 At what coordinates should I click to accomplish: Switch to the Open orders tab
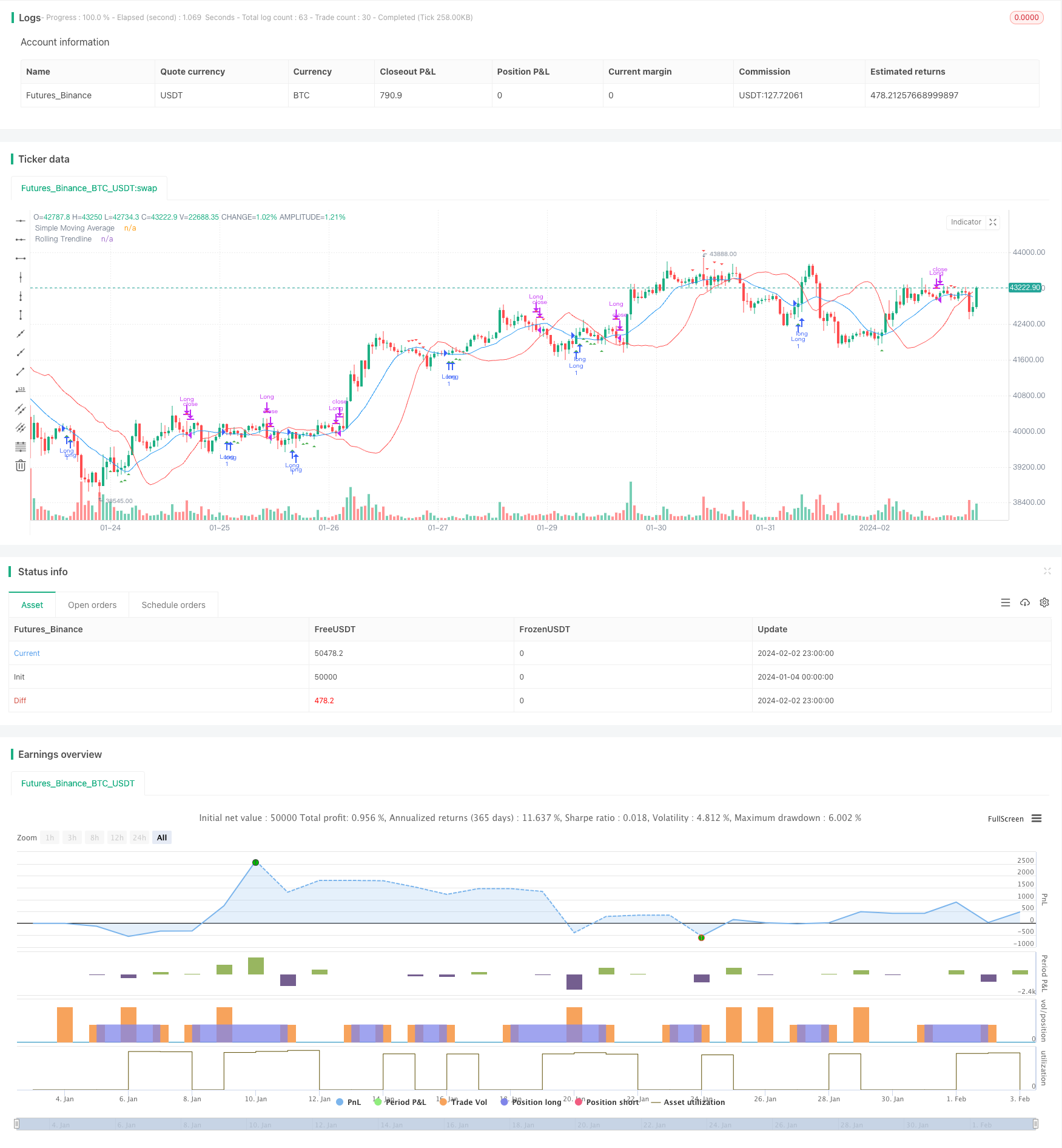point(92,605)
